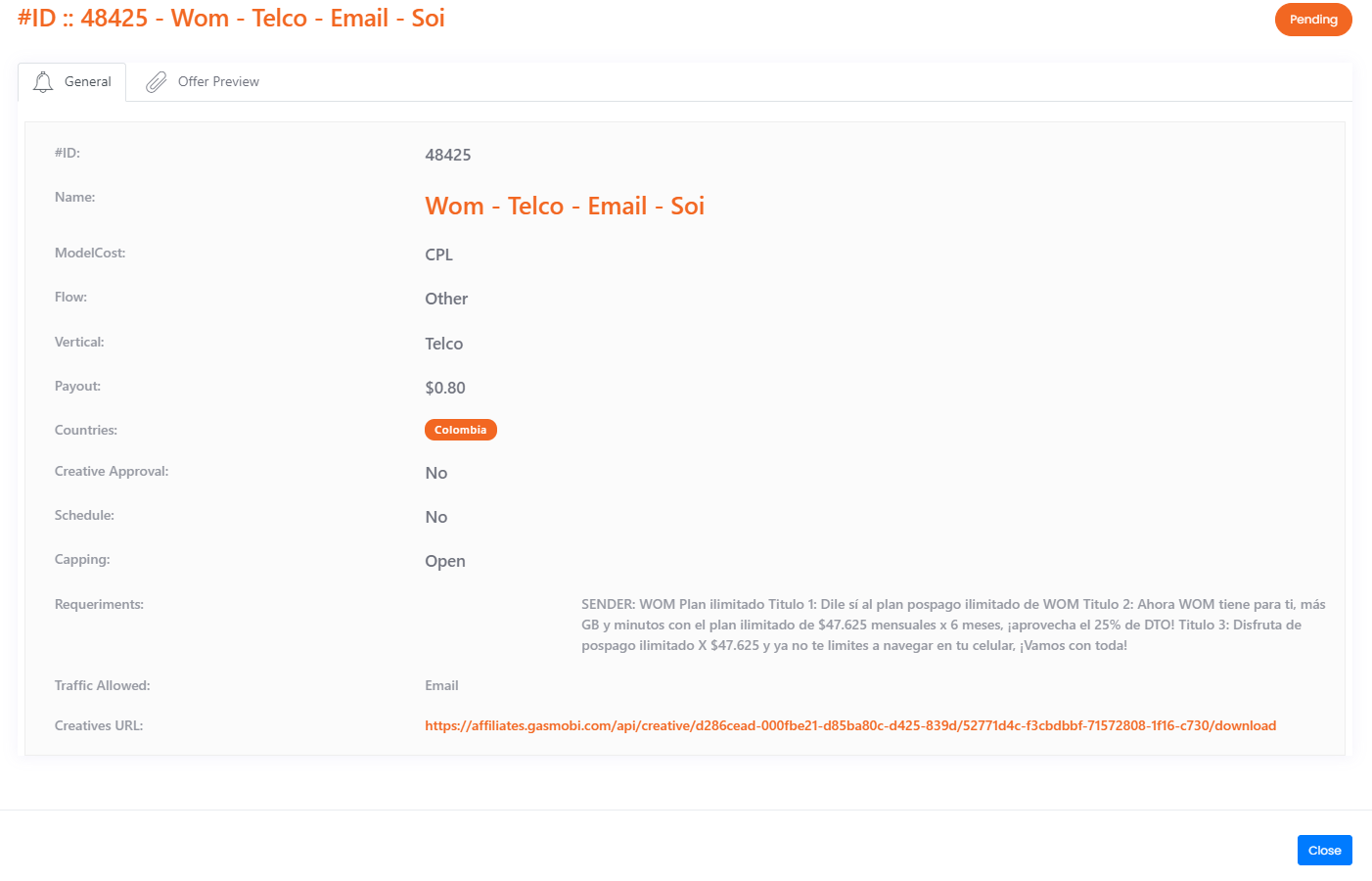Click the Creative Approval: field label
This screenshot has height=881, width=1372.
click(x=112, y=471)
